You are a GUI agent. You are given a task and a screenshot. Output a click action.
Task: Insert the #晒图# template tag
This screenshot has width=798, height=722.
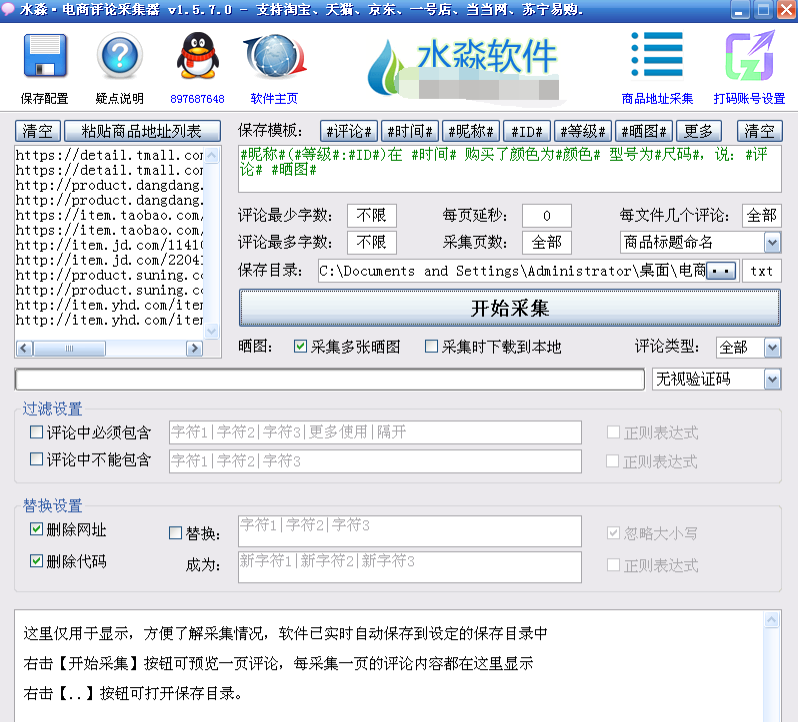pos(644,131)
